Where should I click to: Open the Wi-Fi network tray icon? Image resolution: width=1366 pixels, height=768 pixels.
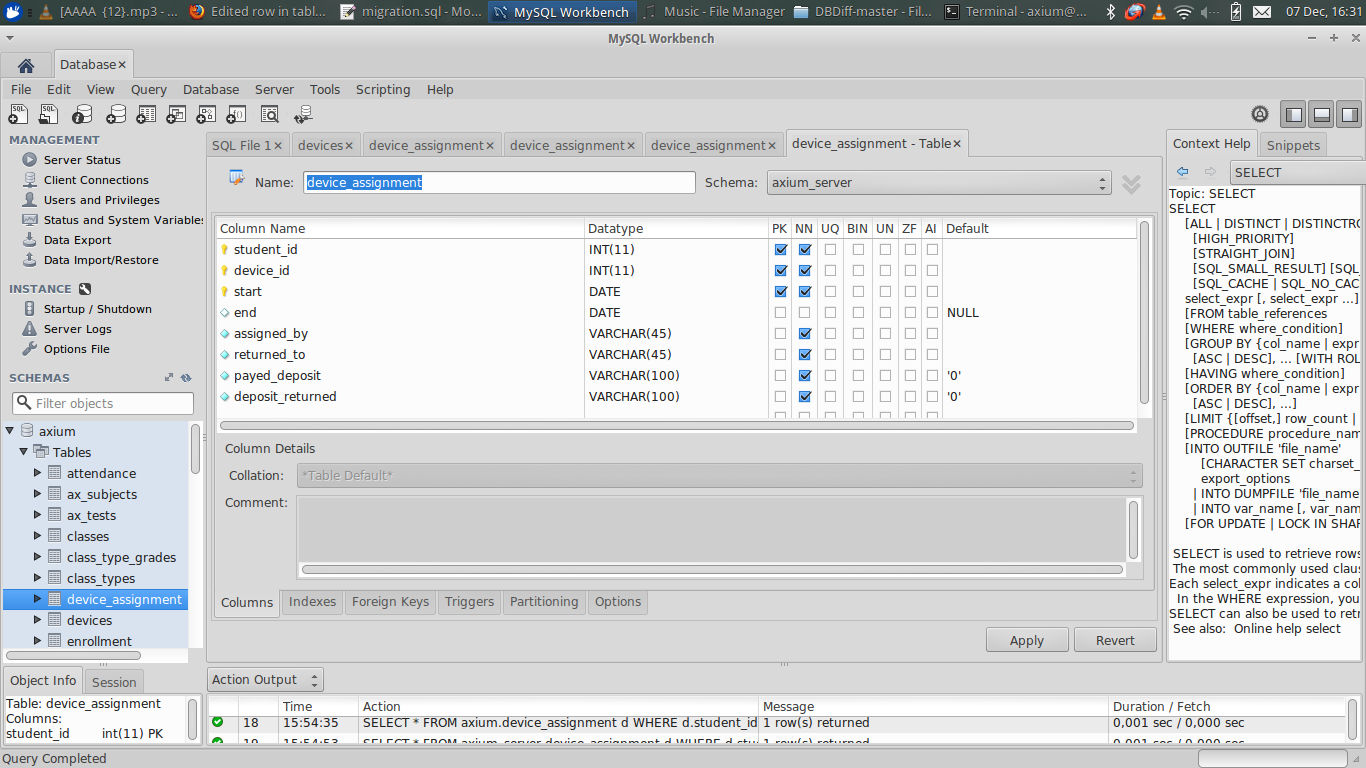click(x=1184, y=12)
